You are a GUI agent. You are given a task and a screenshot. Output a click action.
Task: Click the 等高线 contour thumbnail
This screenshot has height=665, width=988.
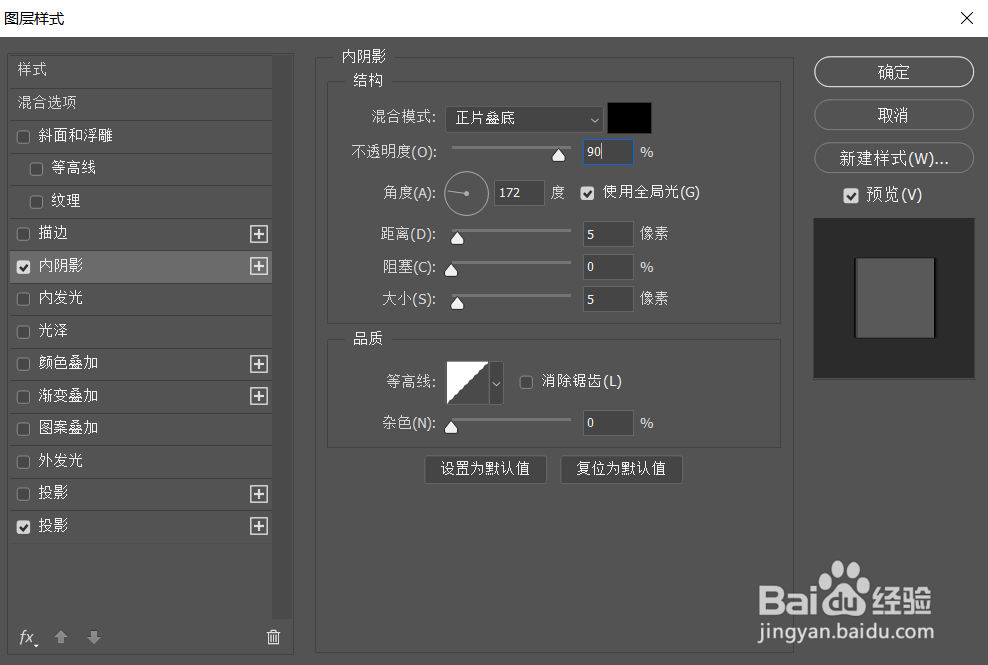click(x=468, y=383)
